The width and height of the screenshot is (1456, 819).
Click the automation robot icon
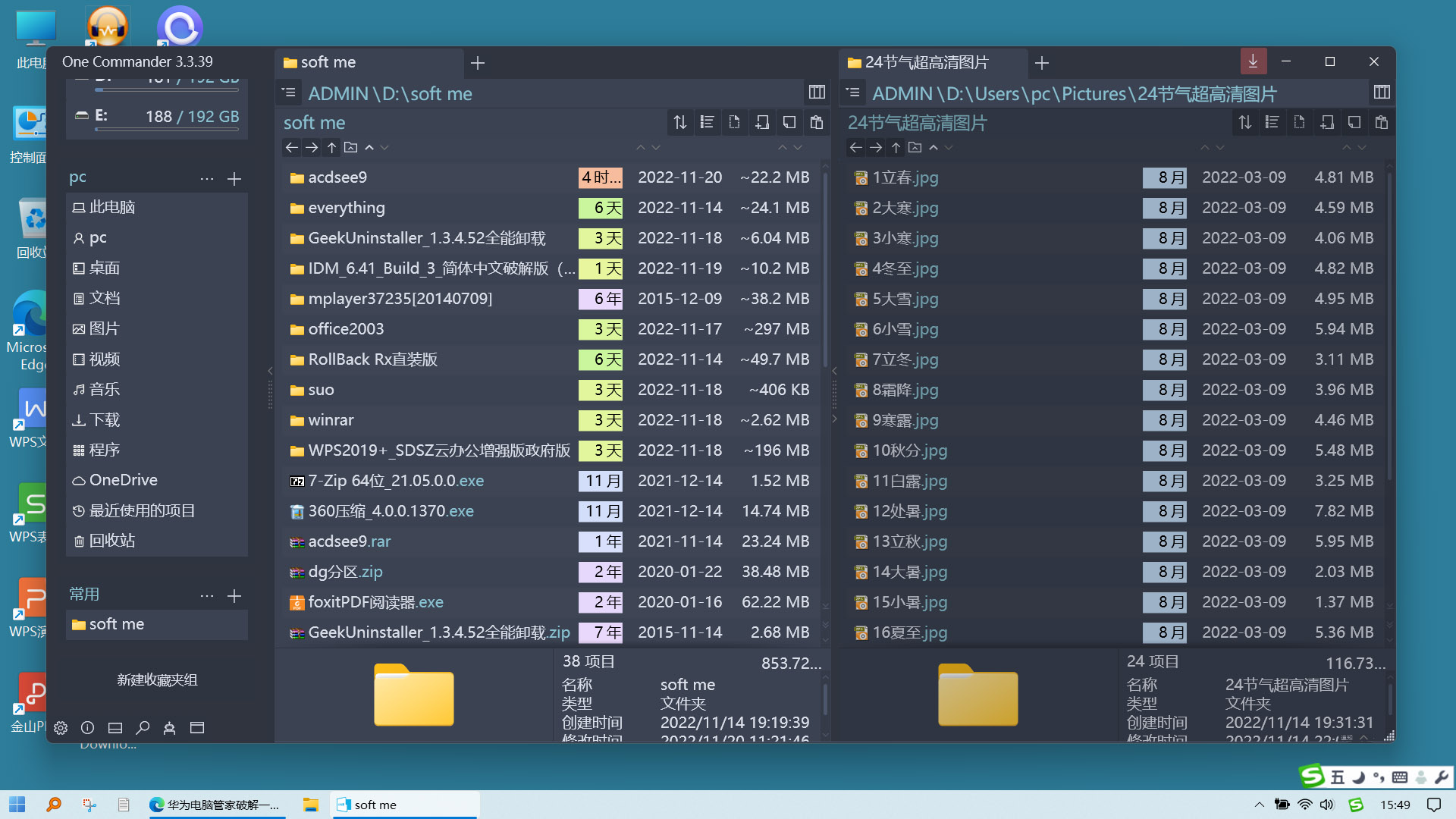click(170, 728)
